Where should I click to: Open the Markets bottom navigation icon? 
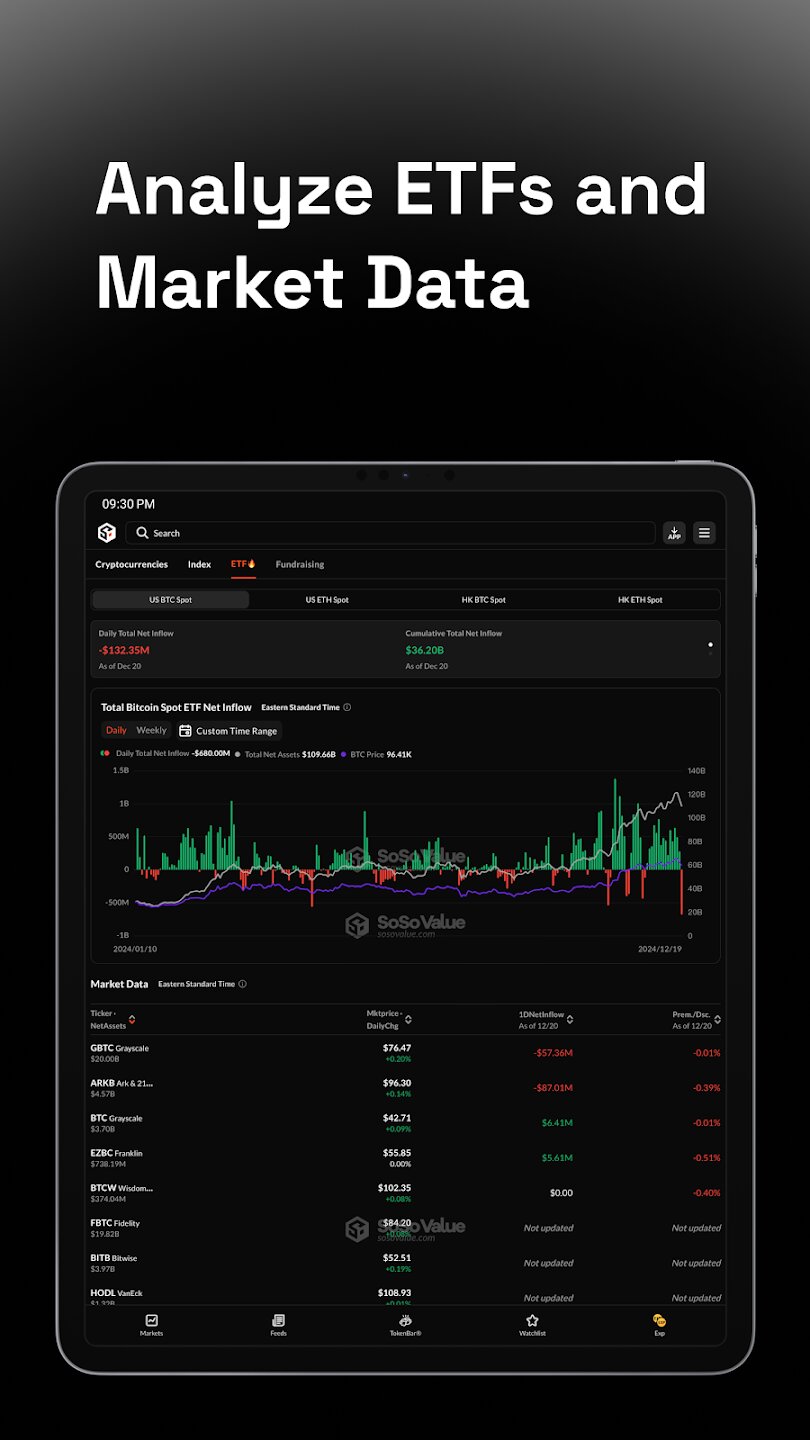point(152,1321)
